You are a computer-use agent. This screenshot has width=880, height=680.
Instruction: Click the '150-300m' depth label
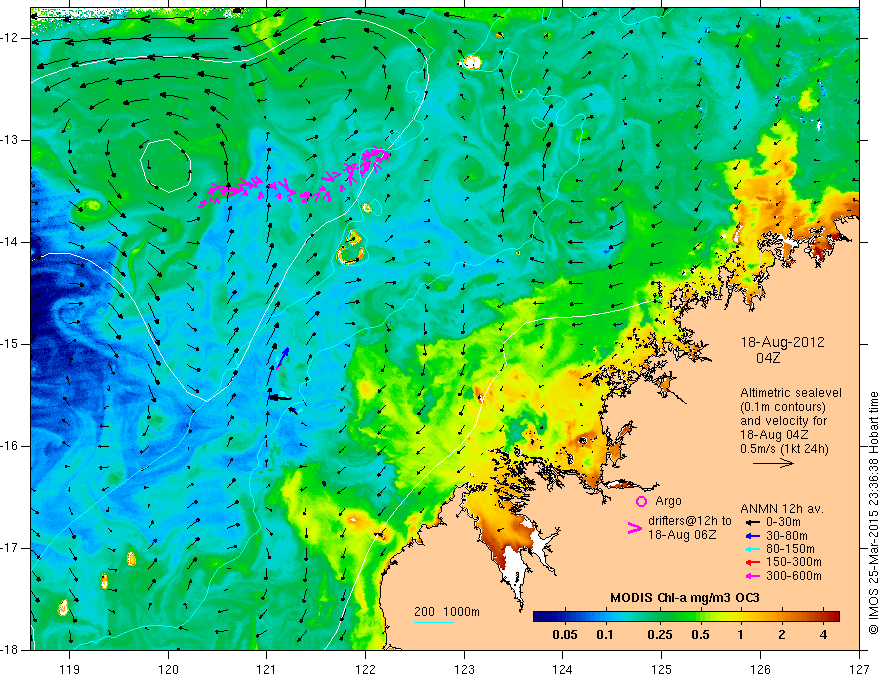click(x=793, y=562)
